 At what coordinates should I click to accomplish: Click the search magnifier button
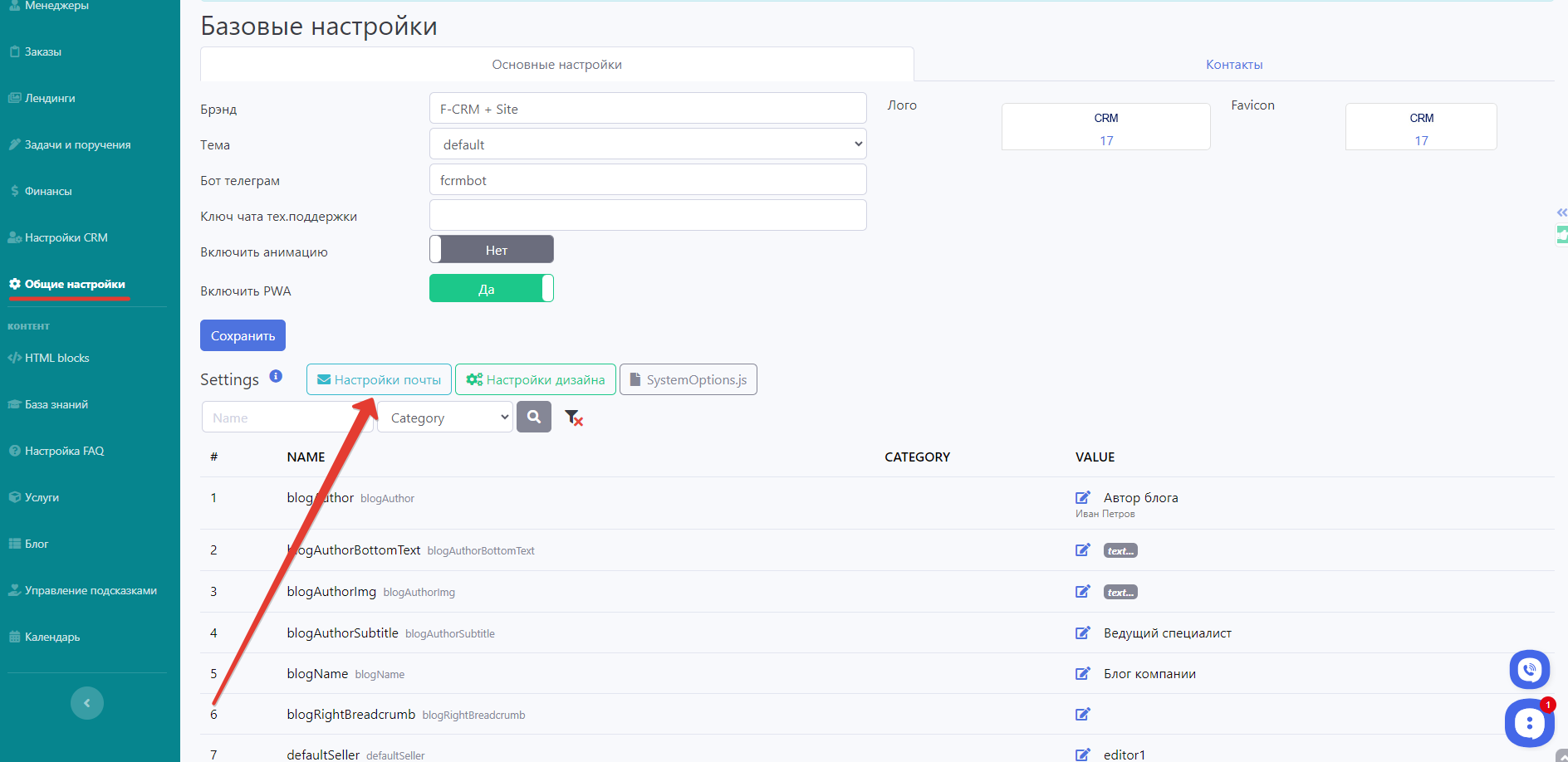534,418
